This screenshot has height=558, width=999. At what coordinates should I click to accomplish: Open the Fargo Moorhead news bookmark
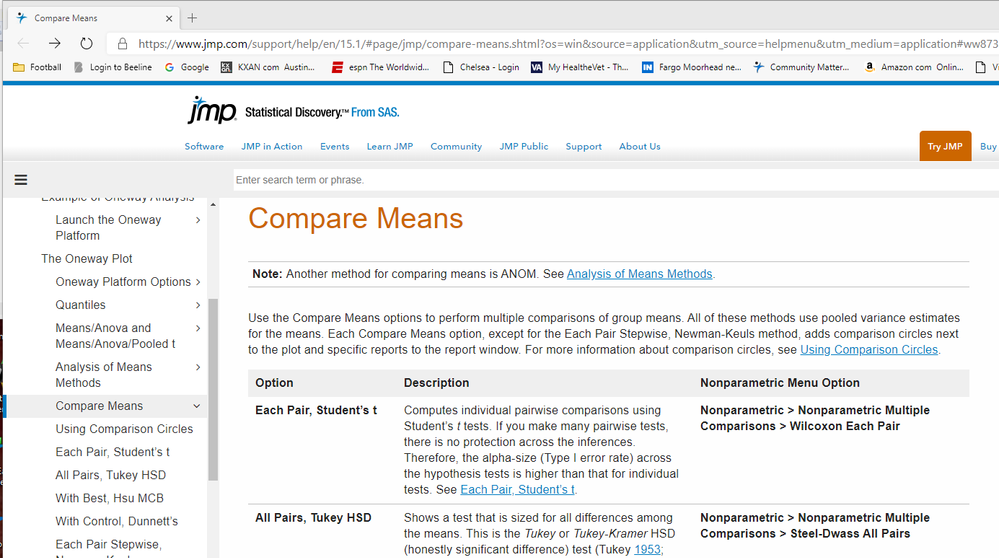tap(691, 67)
